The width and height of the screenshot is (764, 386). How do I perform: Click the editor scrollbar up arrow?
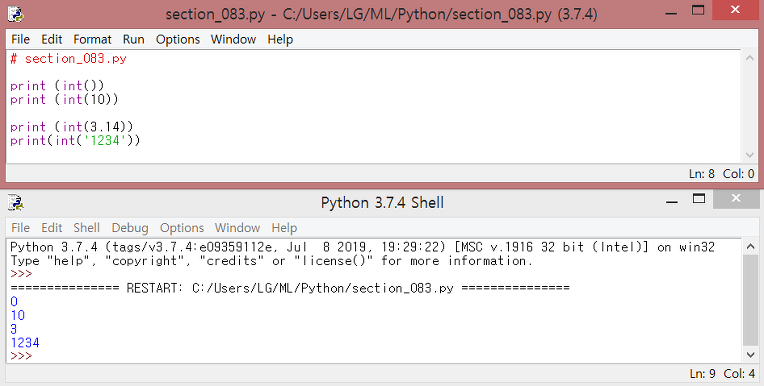point(750,58)
